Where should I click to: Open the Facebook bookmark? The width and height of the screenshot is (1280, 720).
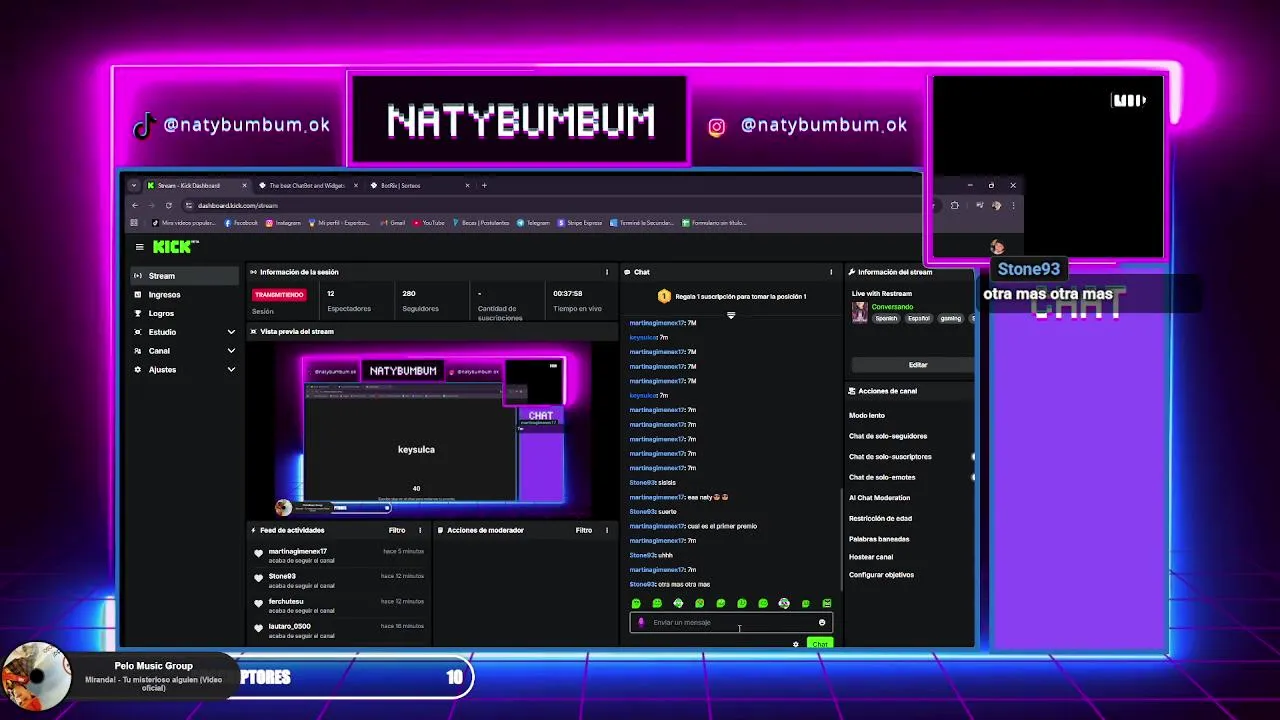[x=241, y=223]
